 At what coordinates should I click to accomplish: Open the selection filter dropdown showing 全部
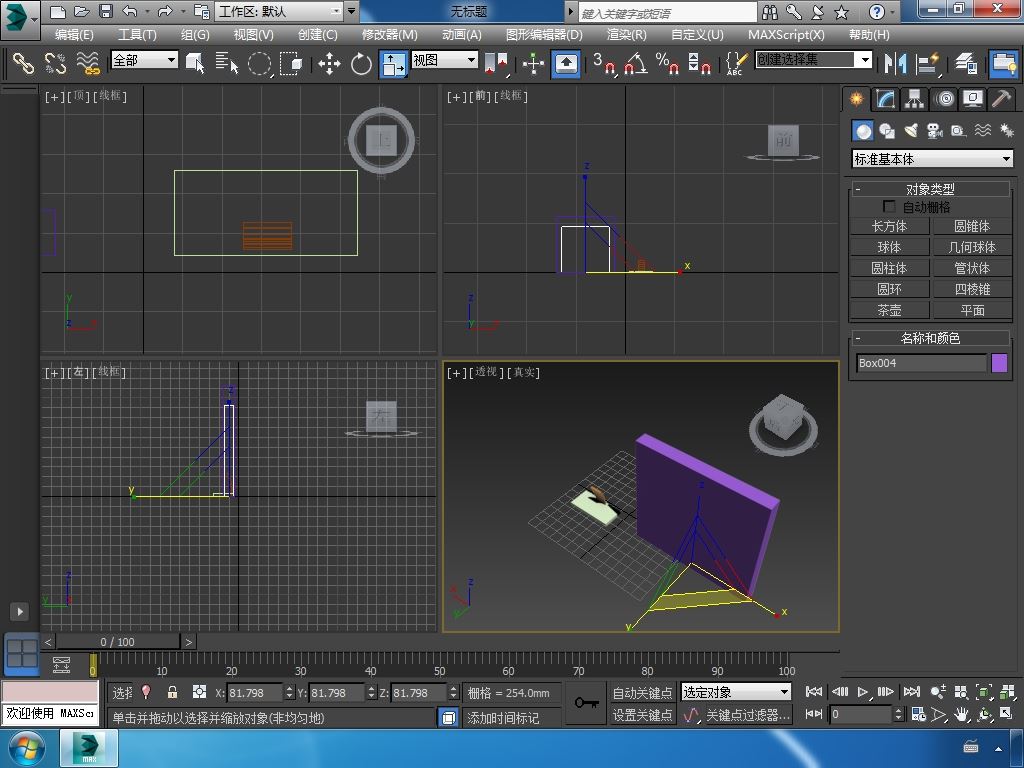[144, 60]
